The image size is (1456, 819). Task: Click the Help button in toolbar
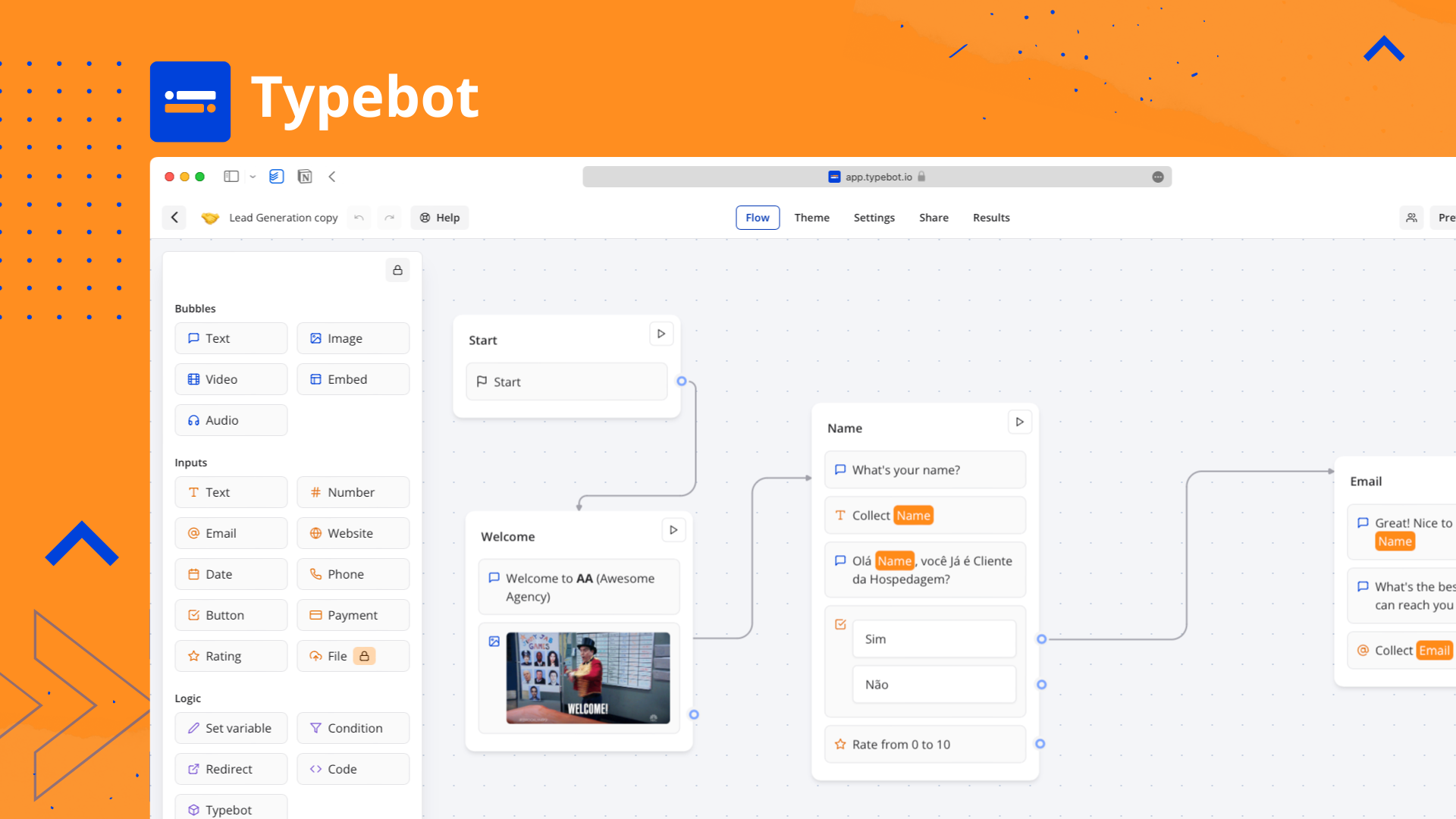point(440,217)
